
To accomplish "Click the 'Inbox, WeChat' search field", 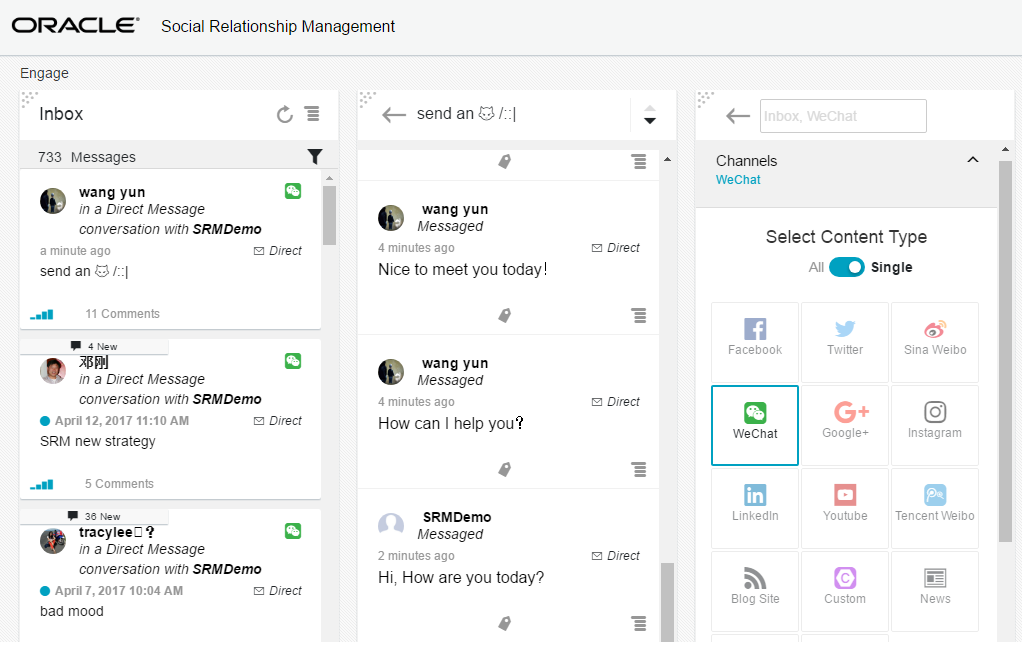I will point(843,116).
